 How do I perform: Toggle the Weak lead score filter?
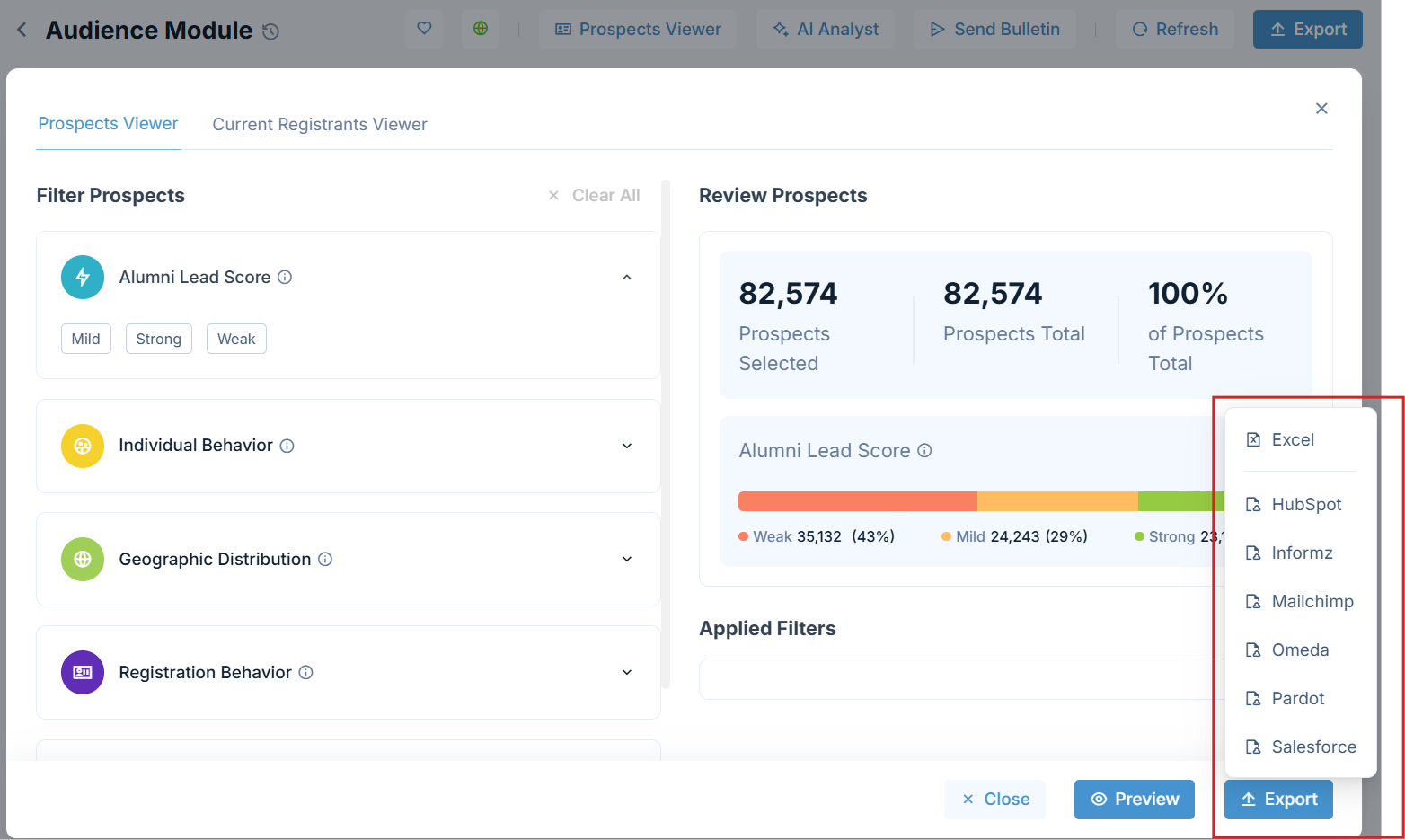coord(236,339)
